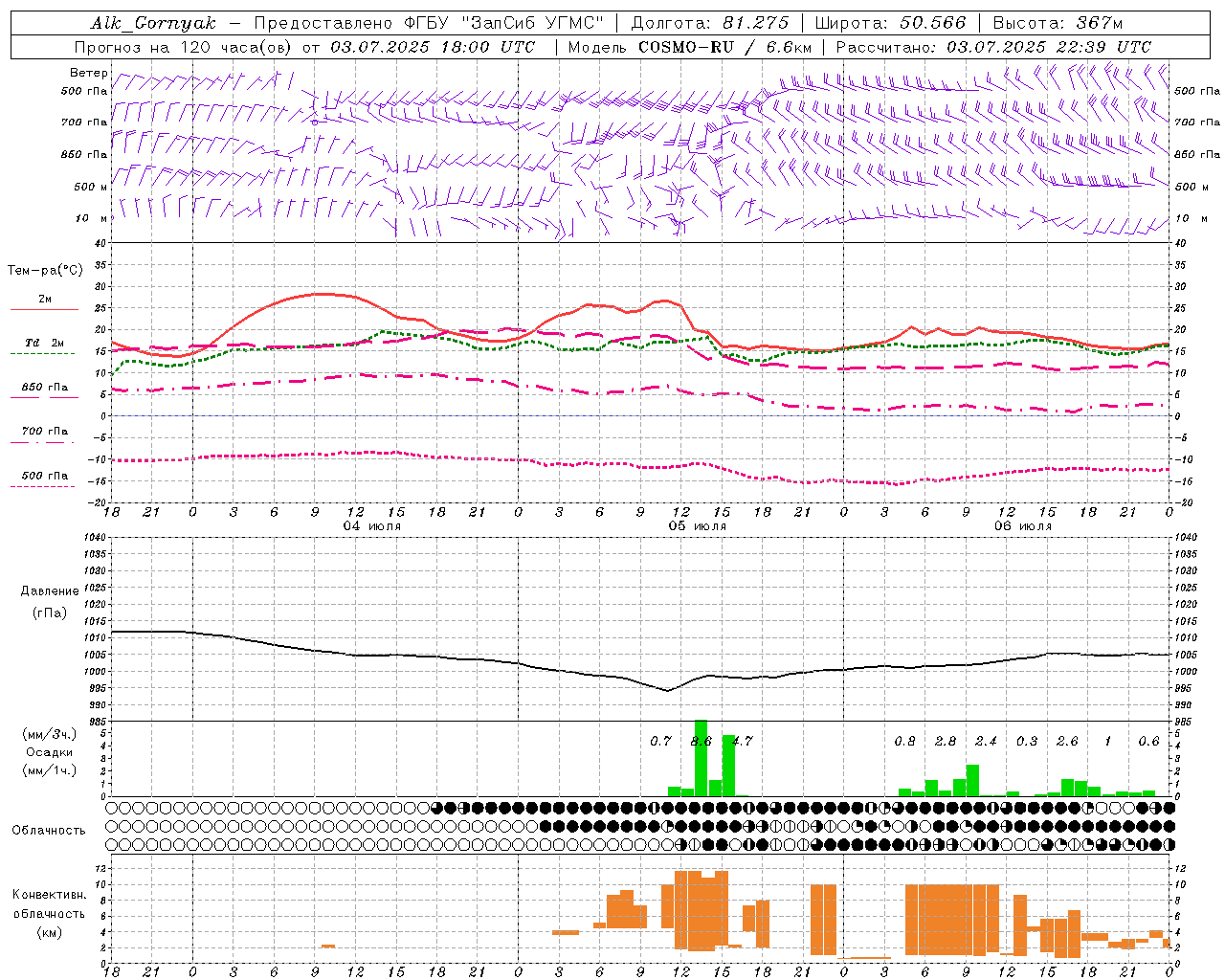The height and width of the screenshot is (980, 1225).
Task: Click the 'Облачность' cloud cover label
Action: [49, 830]
